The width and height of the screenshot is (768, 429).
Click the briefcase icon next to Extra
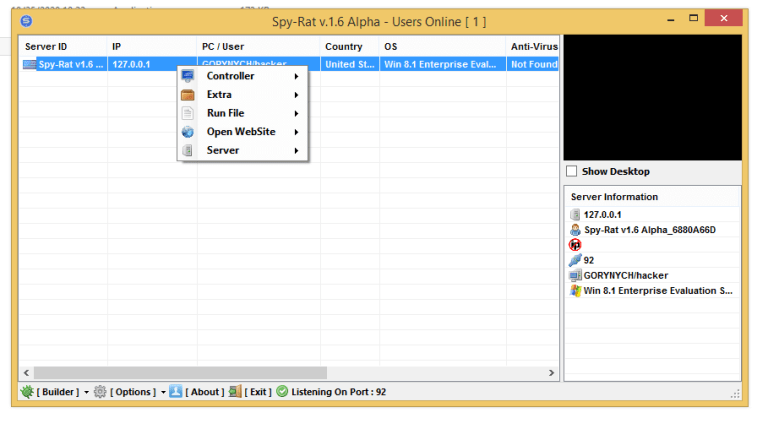188,95
